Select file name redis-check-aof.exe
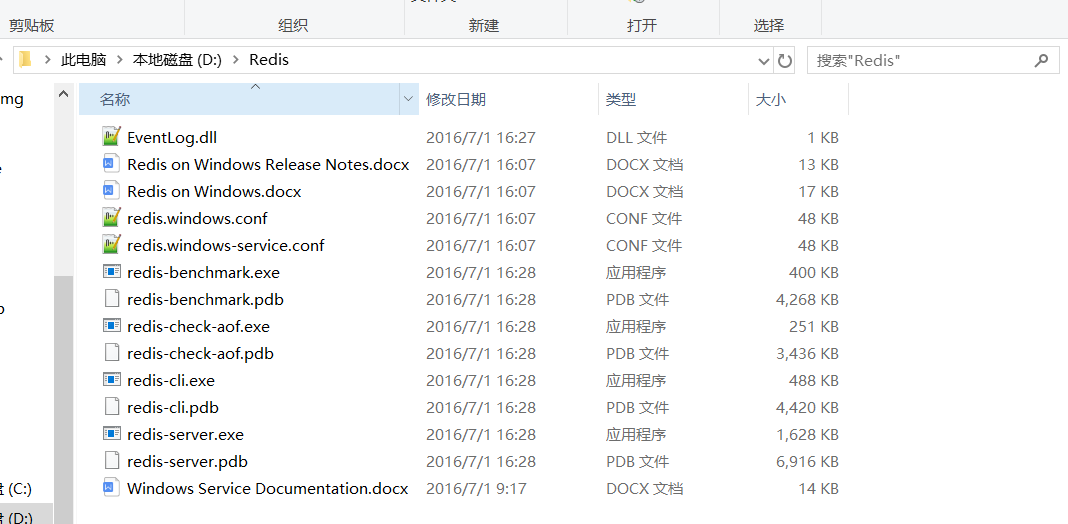Image resolution: width=1068 pixels, height=524 pixels. 198,326
